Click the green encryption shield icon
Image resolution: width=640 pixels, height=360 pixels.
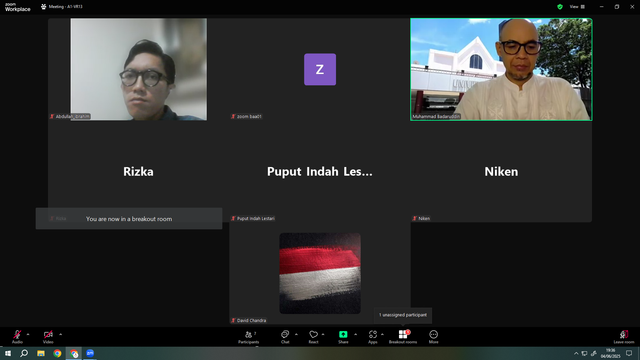[x=560, y=7]
